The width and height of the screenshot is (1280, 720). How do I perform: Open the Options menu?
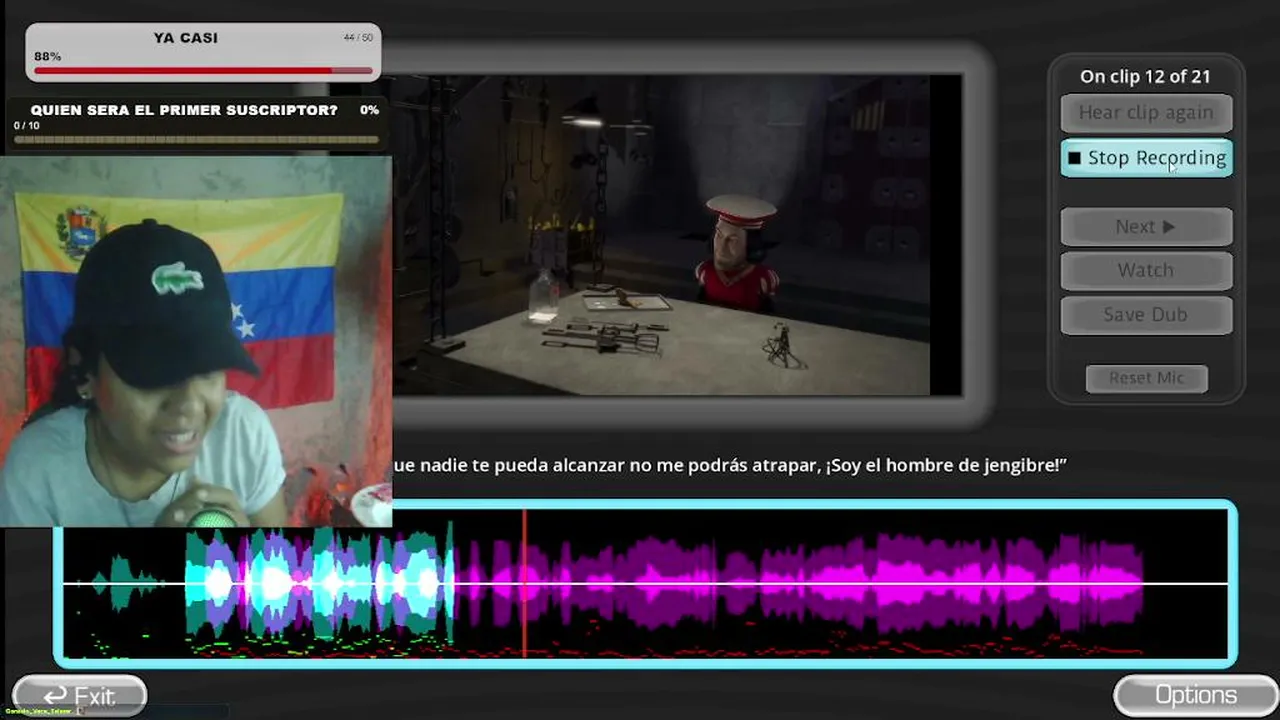pos(1196,695)
